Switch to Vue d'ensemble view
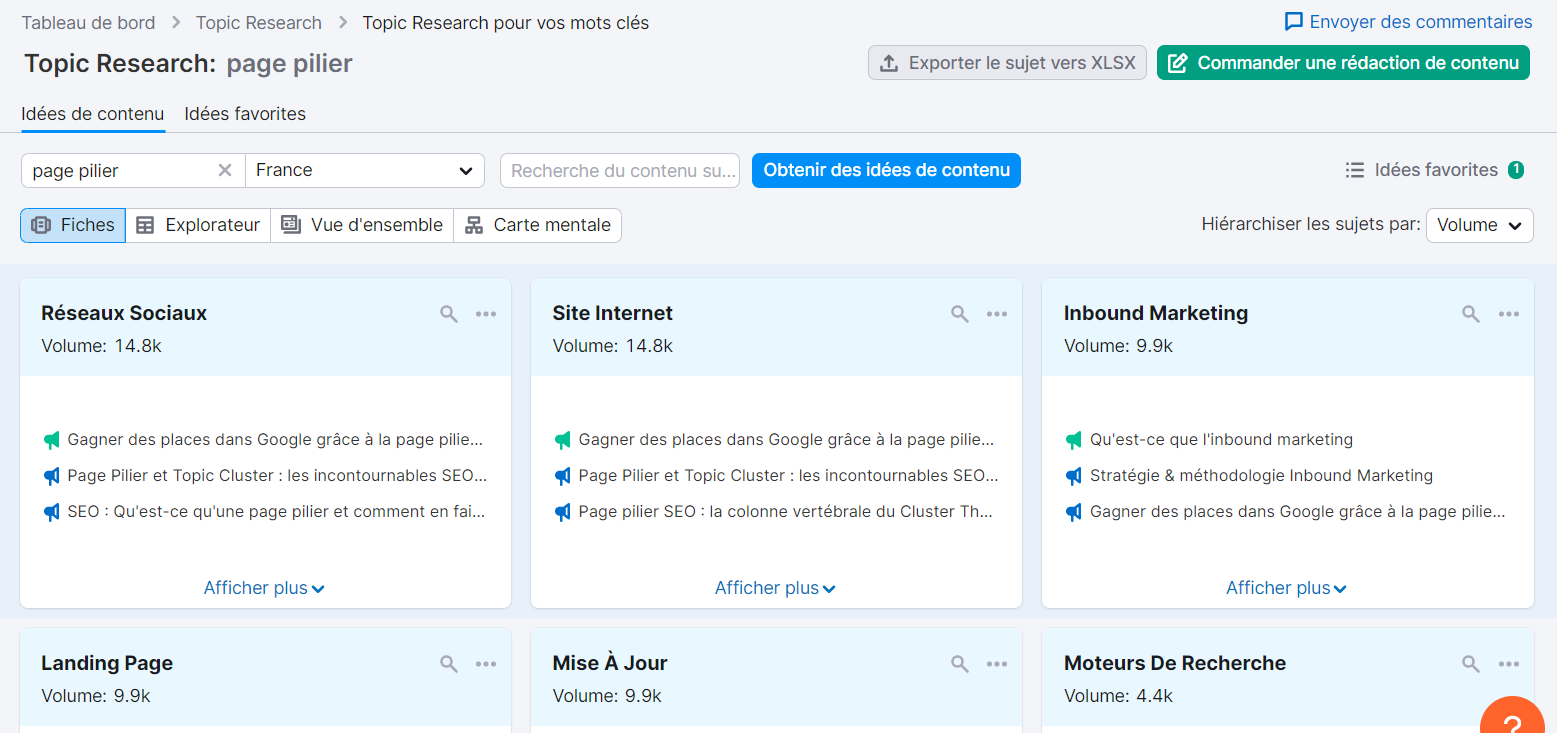This screenshot has height=733, width=1557. (x=362, y=225)
